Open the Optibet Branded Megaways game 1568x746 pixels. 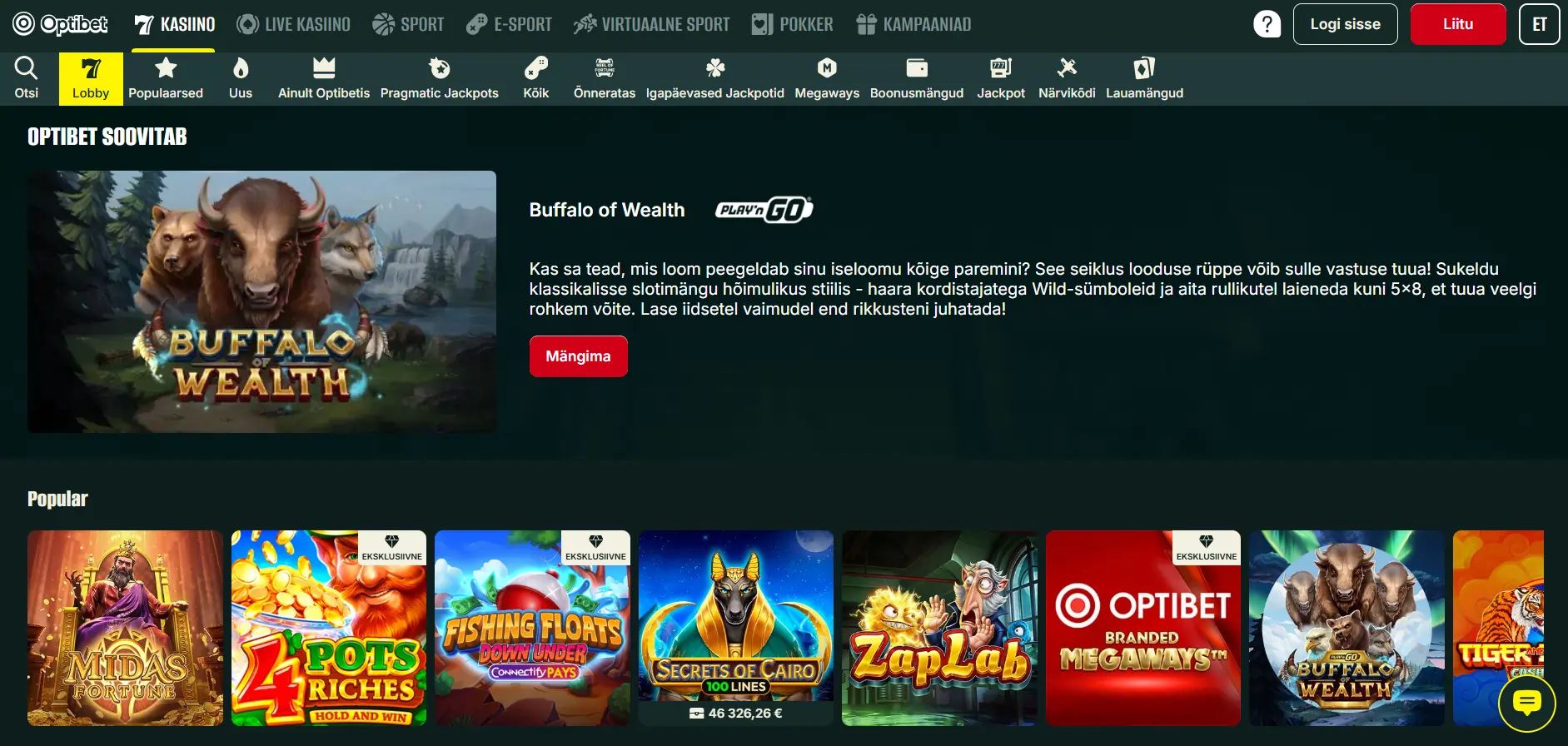click(1143, 628)
